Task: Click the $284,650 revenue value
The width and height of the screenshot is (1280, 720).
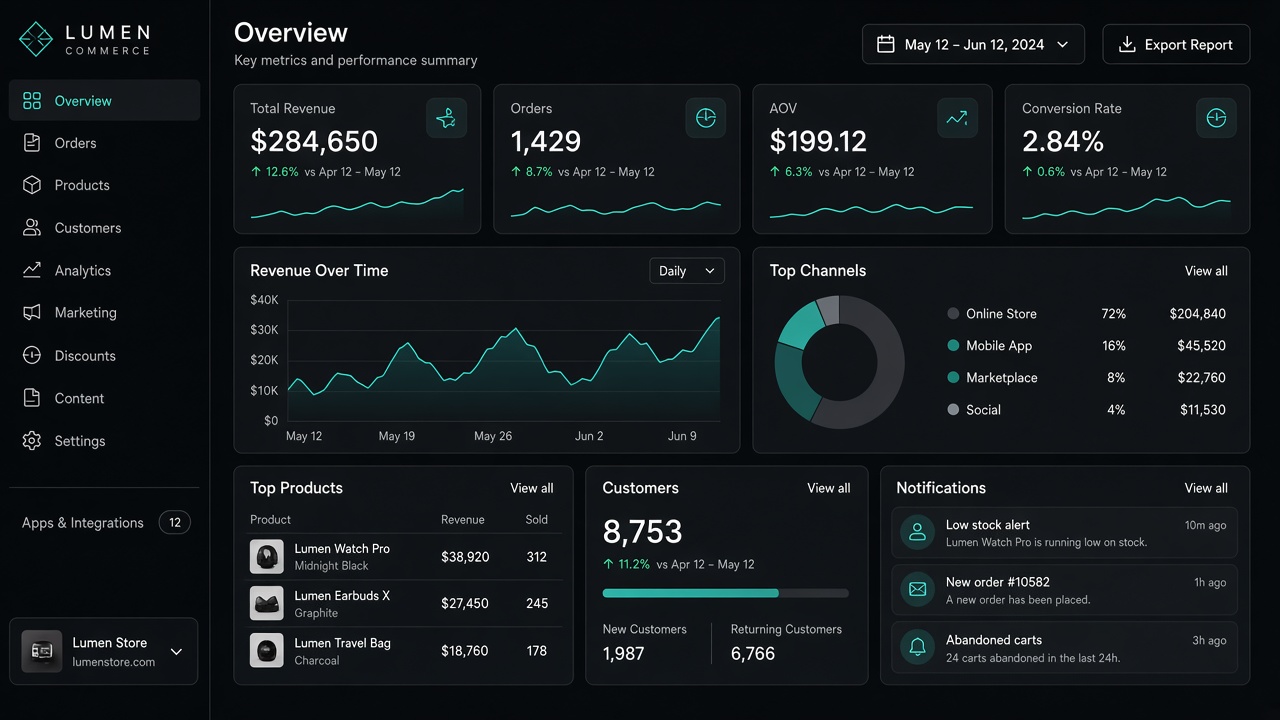Action: pyautogui.click(x=314, y=141)
